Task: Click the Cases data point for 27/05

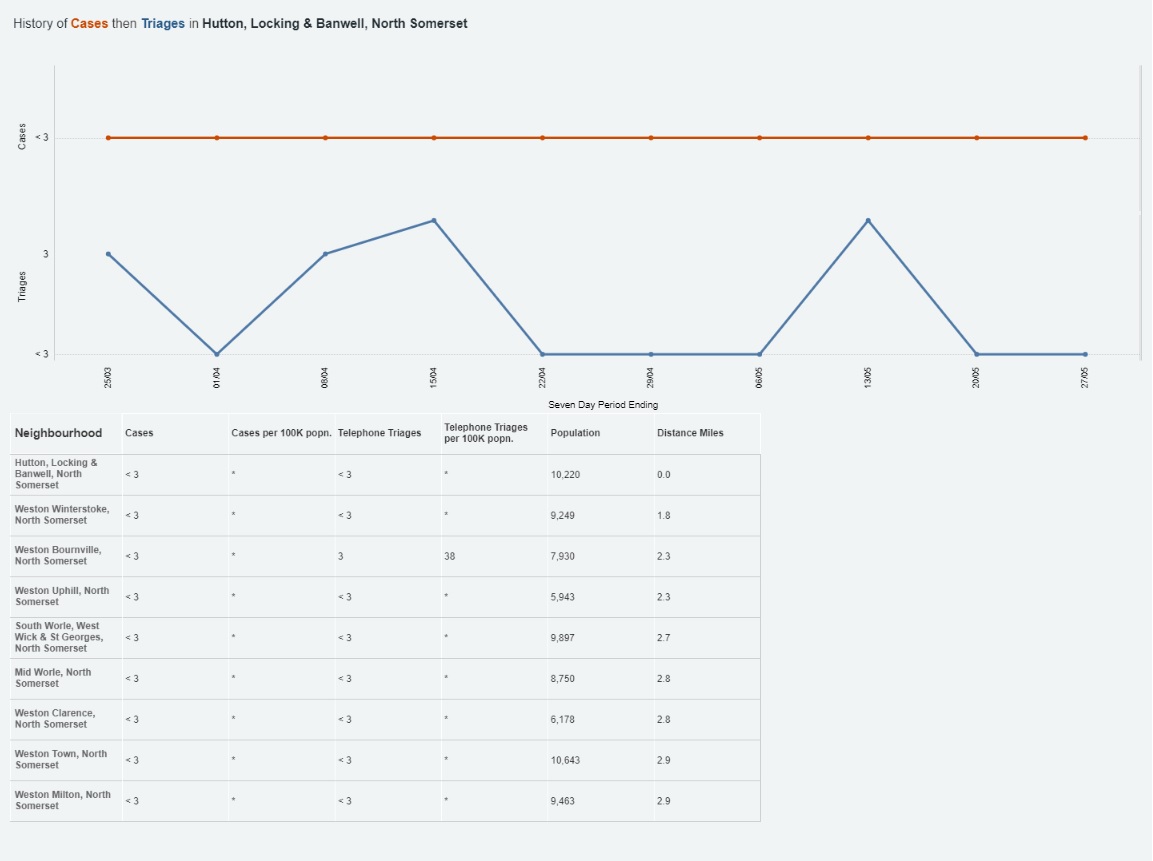Action: tap(1085, 138)
